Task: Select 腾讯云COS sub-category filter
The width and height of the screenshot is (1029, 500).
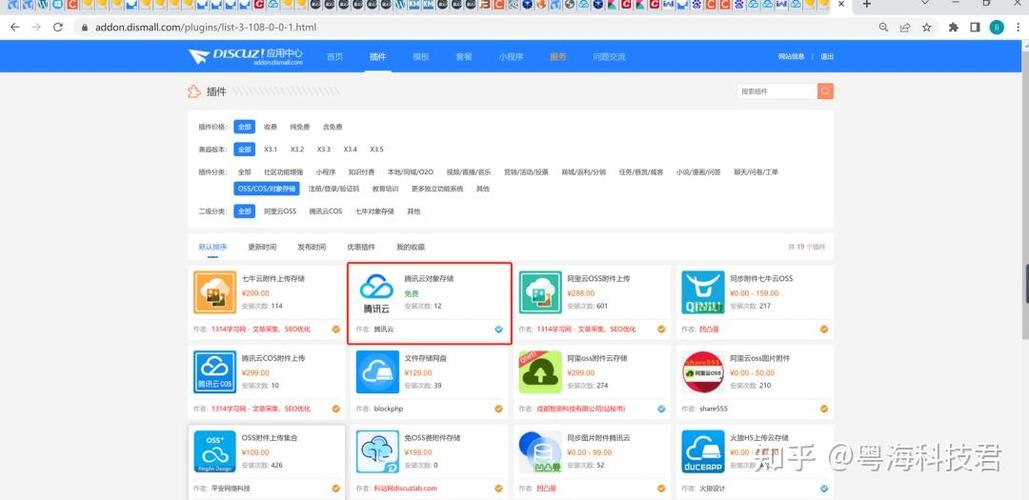Action: pos(326,212)
